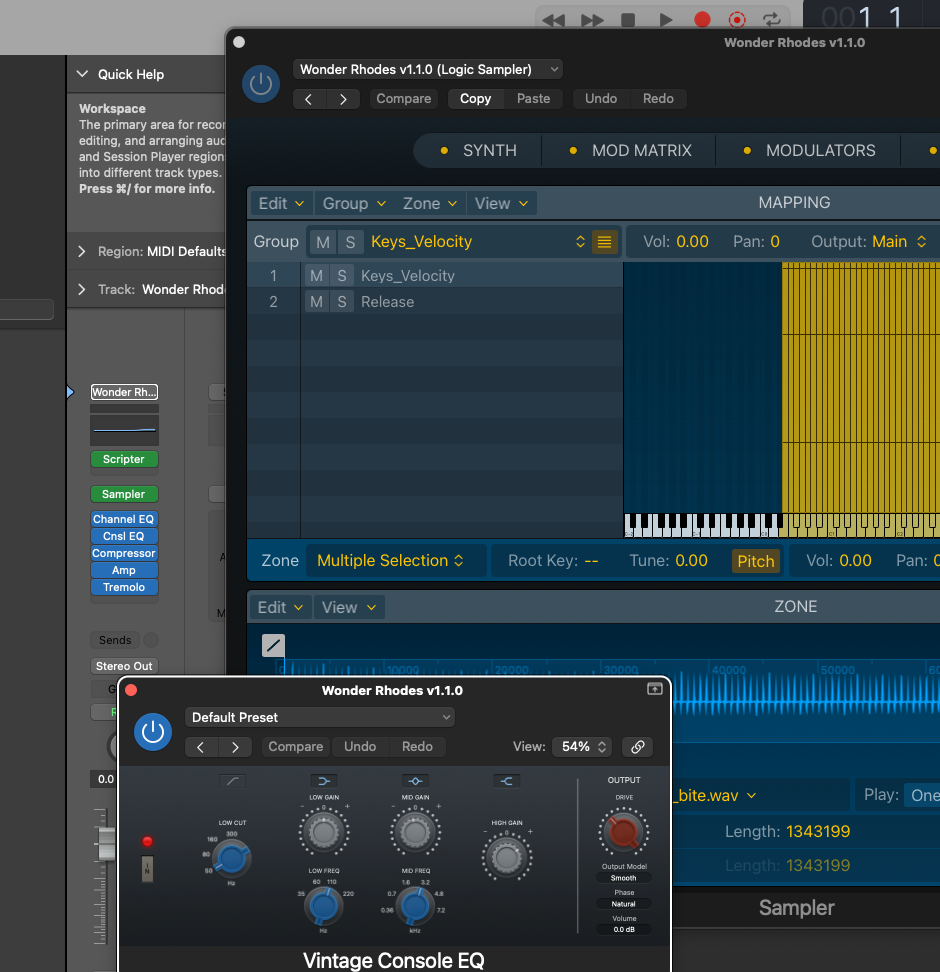Expand the Track Wonder Rhodes section

click(82, 289)
